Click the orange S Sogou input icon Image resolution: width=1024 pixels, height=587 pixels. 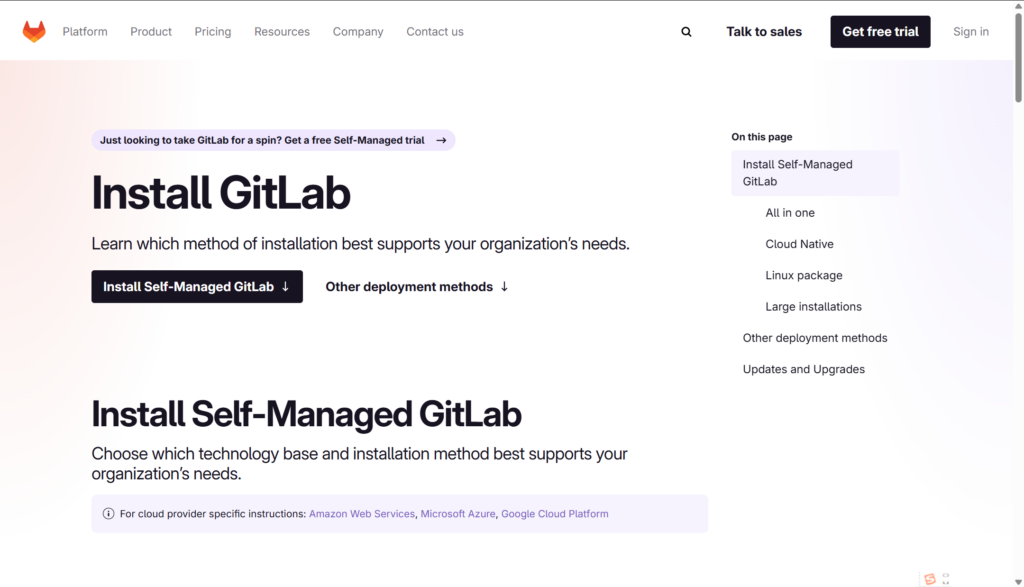pos(930,579)
